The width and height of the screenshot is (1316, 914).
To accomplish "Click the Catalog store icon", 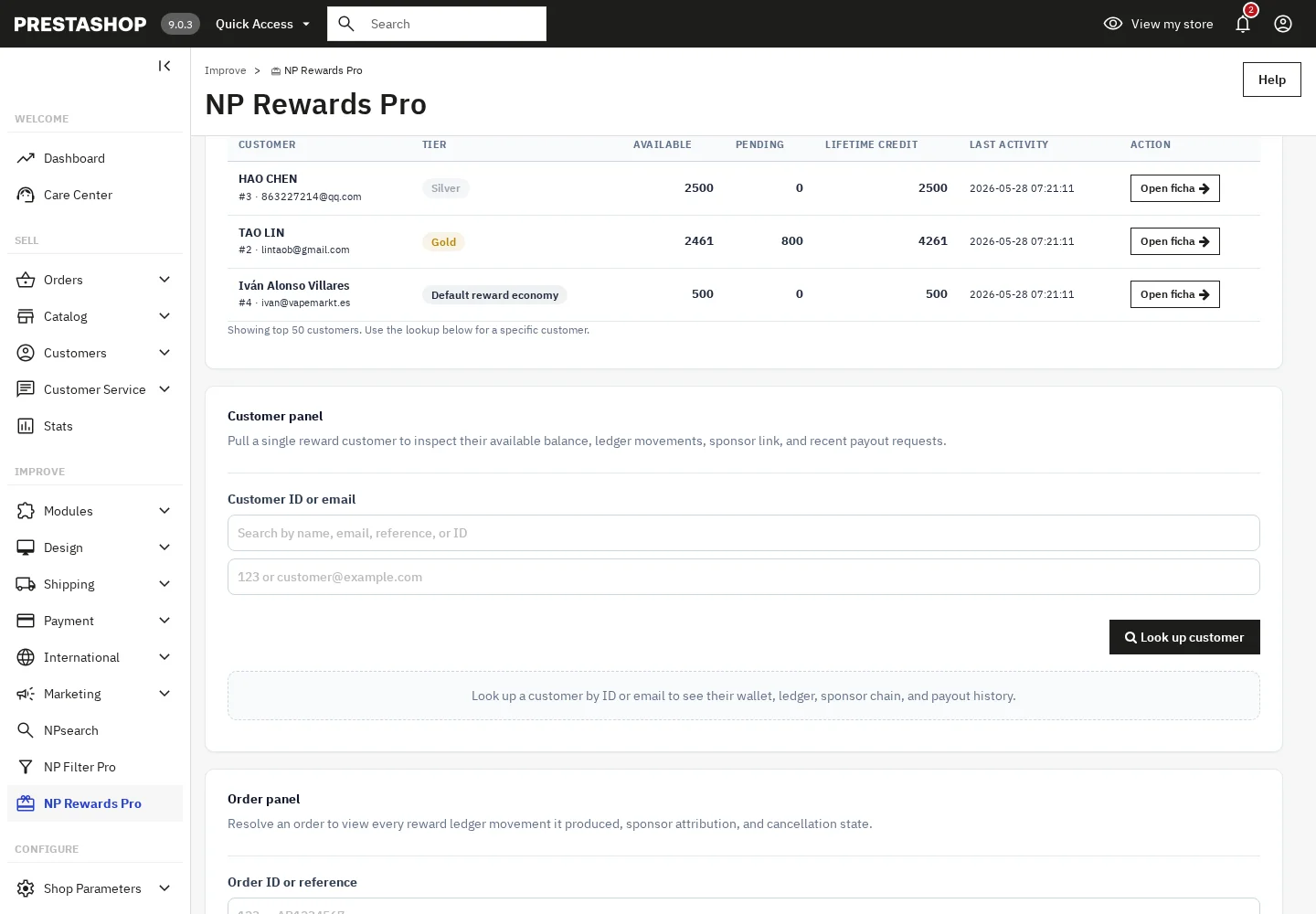I will click(x=26, y=316).
